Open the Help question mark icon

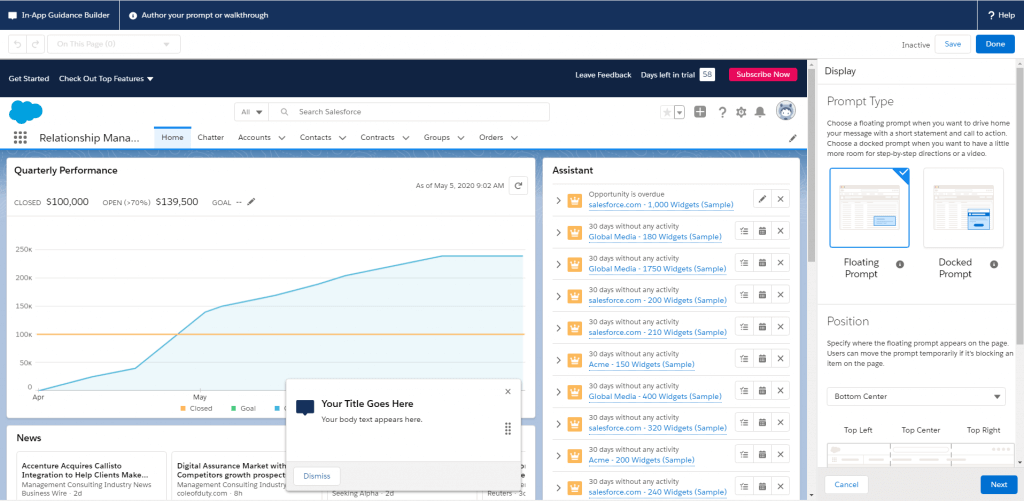tap(991, 15)
